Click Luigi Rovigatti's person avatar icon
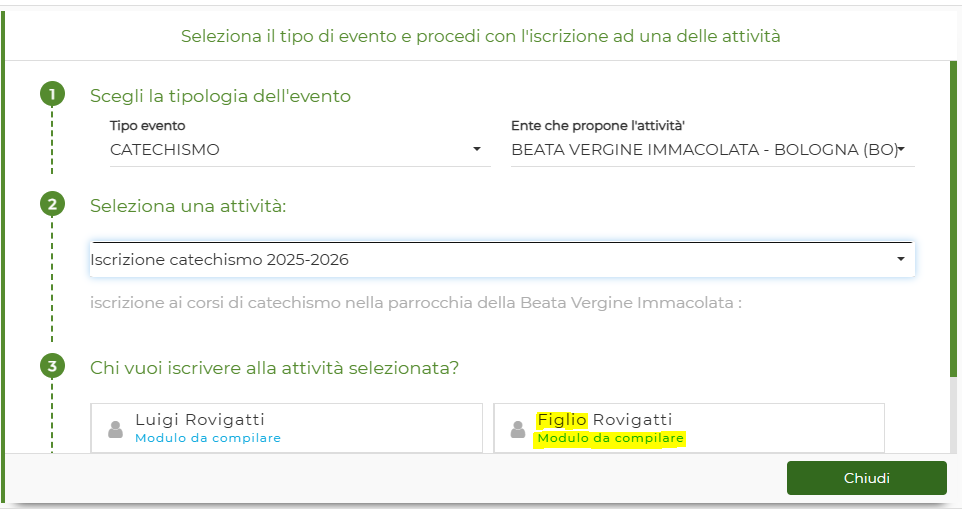Viewport: 962px width, 516px height. click(x=115, y=429)
